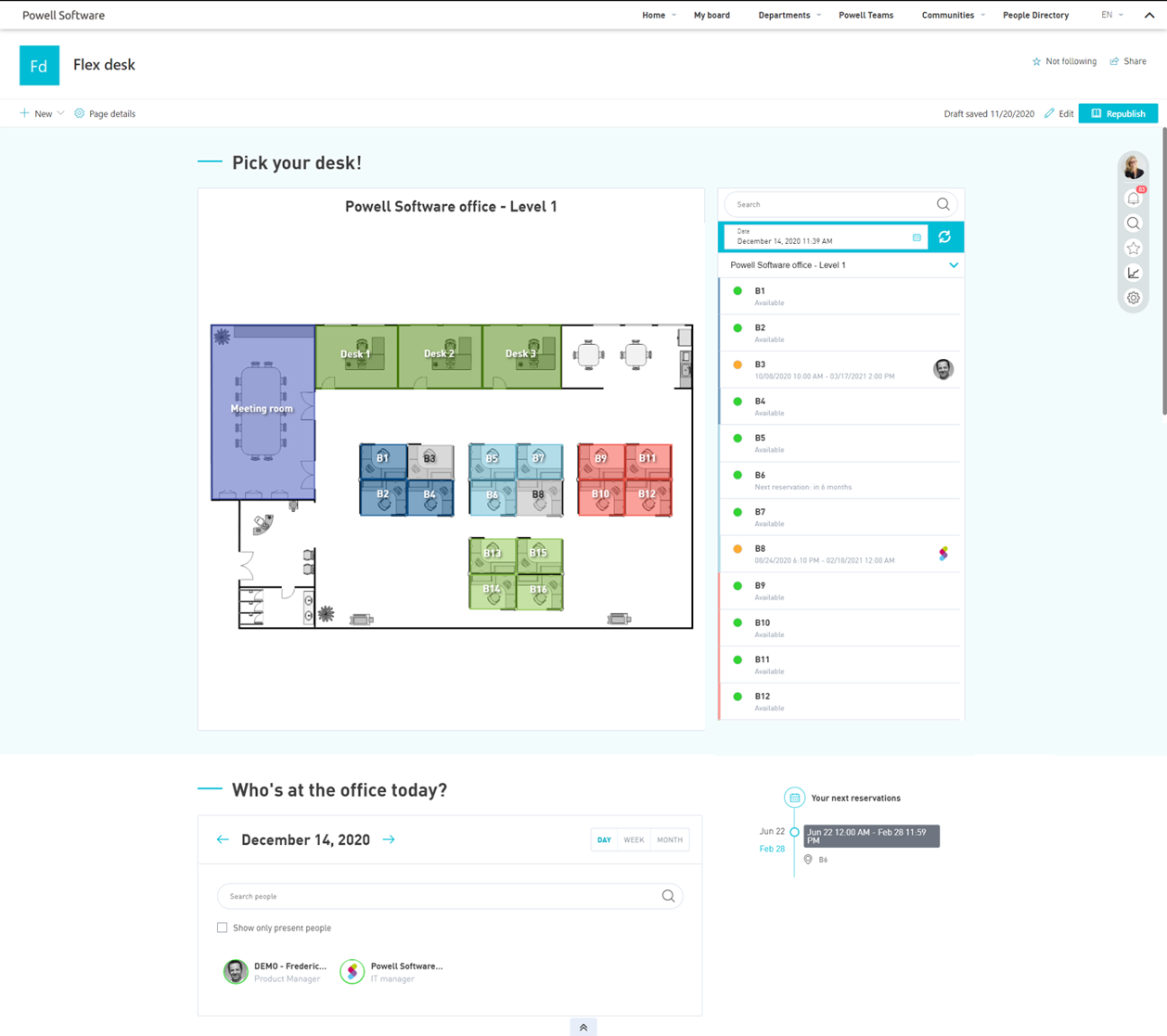Click the sidebar search magnifier icon
Screen dimensions: 1167x1036
tap(1134, 224)
